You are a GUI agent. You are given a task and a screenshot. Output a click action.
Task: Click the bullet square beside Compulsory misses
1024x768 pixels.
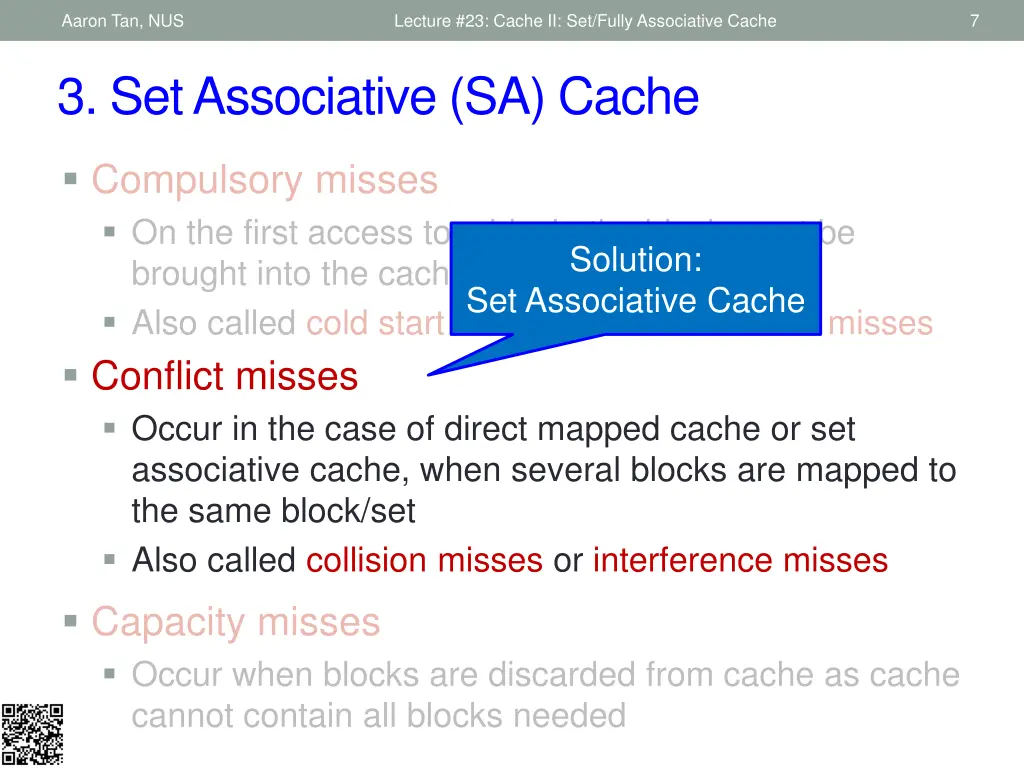tap(71, 178)
